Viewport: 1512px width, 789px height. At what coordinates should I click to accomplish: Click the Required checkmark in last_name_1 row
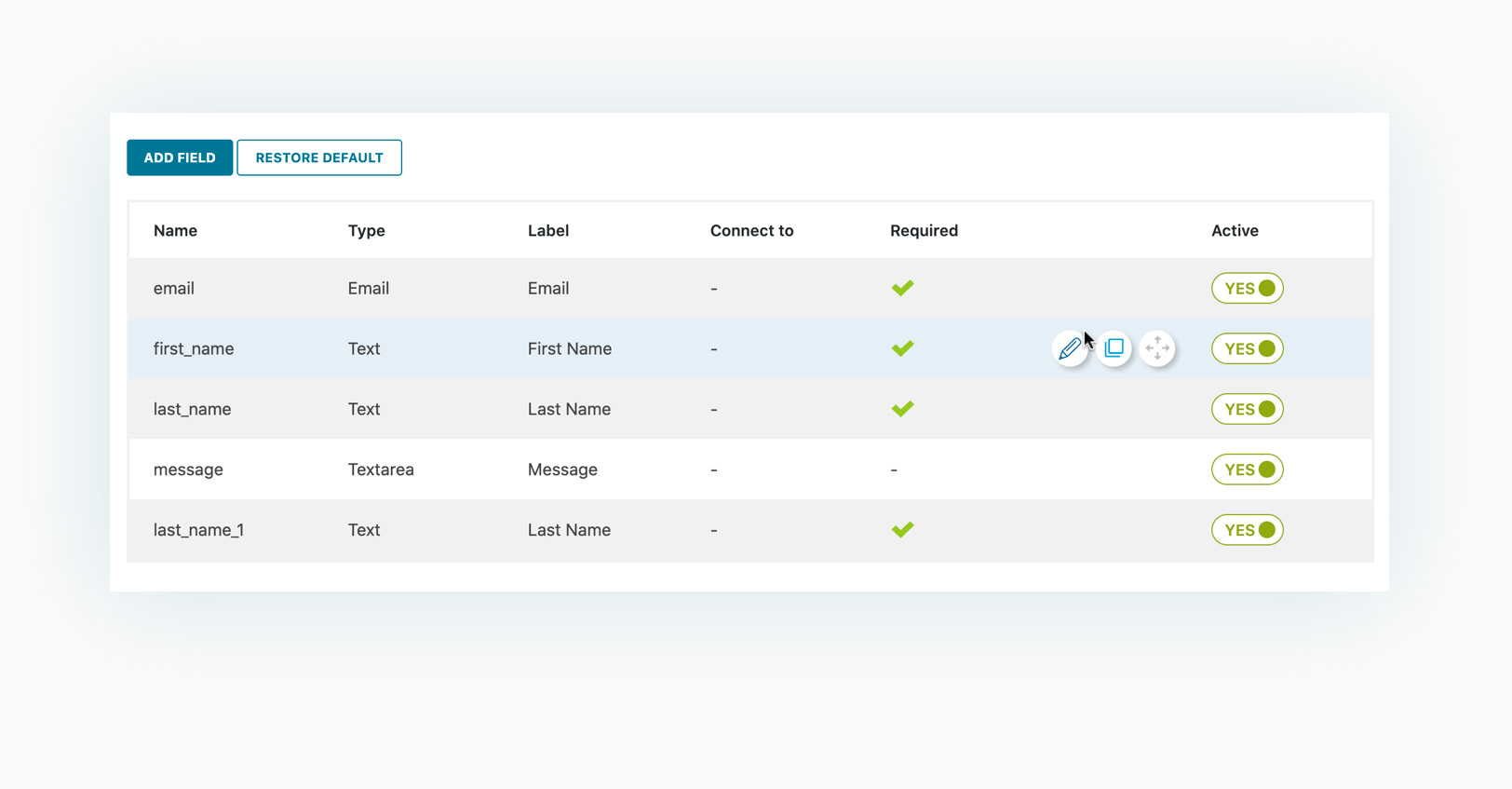click(902, 530)
